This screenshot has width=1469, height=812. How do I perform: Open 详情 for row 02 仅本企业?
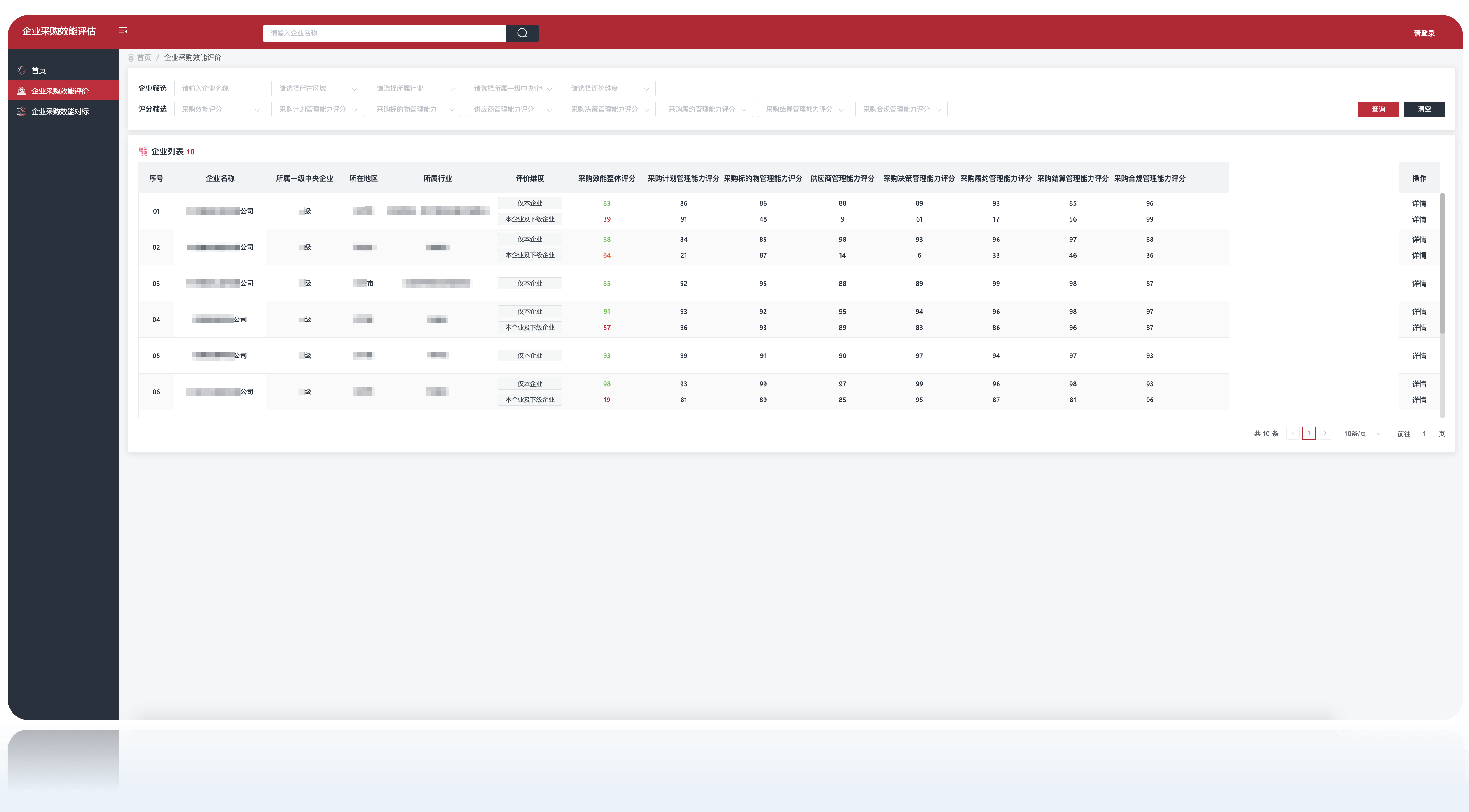click(x=1419, y=240)
